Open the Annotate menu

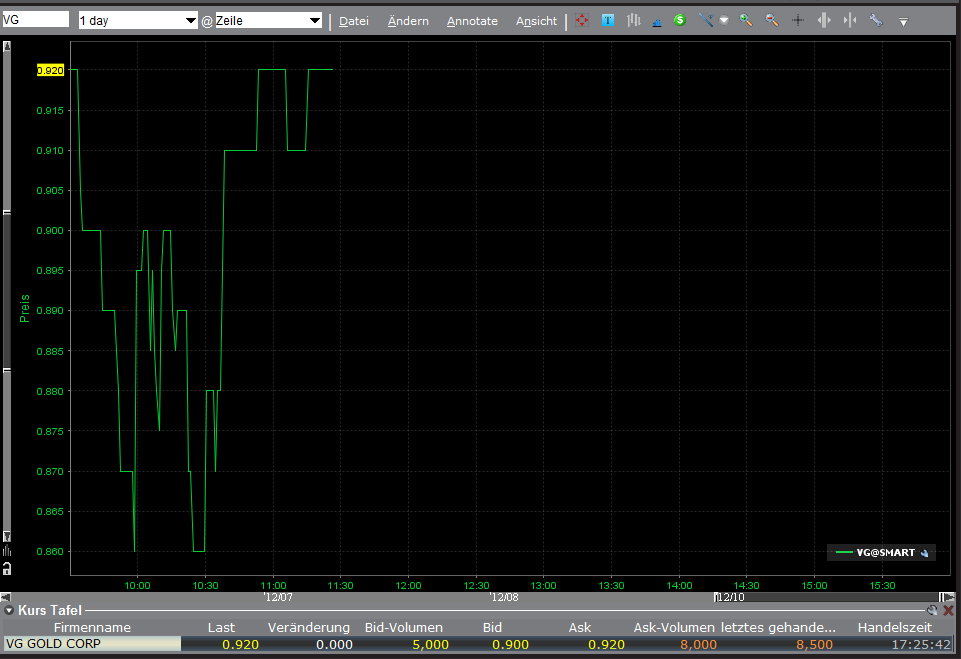tap(472, 21)
